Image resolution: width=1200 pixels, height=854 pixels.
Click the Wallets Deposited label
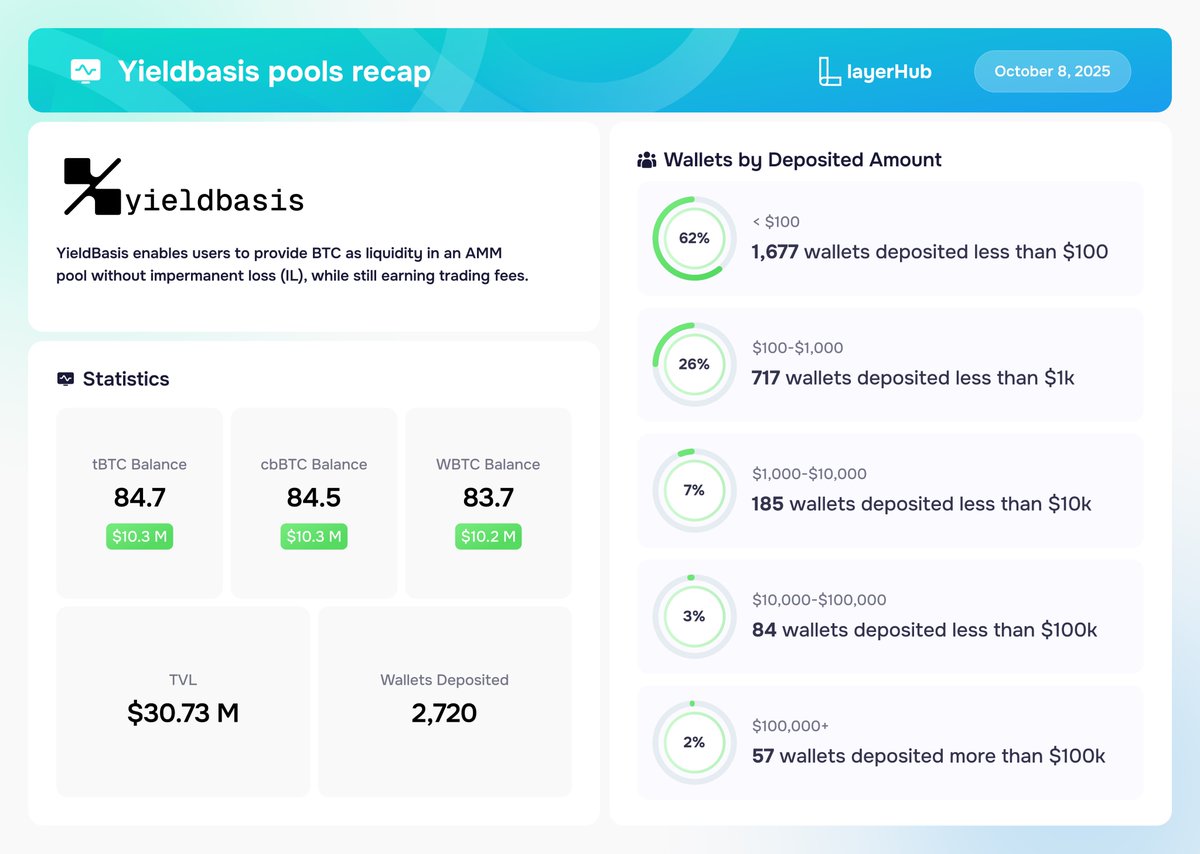click(x=445, y=680)
